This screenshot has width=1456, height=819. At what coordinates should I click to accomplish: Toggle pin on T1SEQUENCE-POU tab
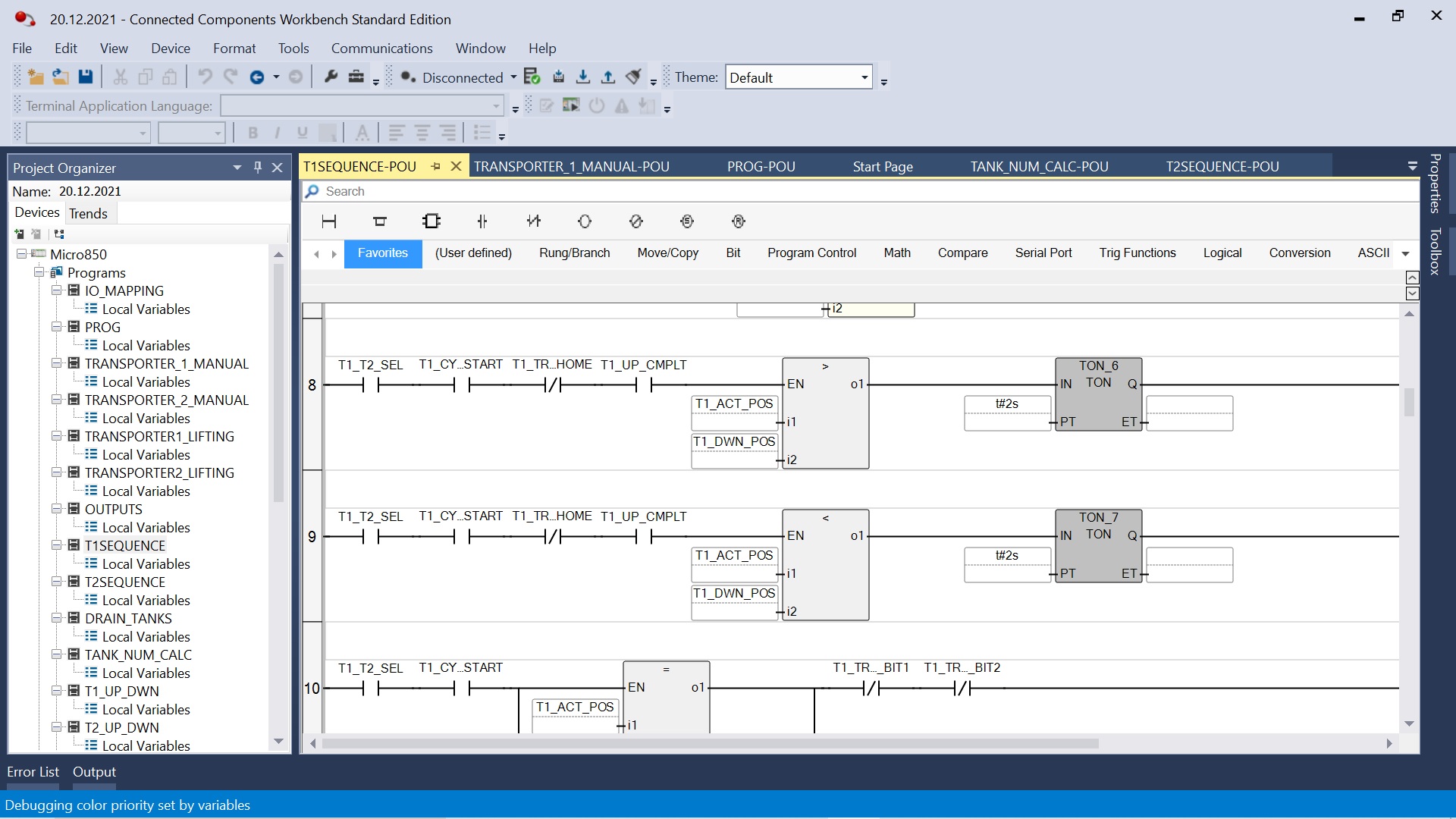click(x=436, y=167)
